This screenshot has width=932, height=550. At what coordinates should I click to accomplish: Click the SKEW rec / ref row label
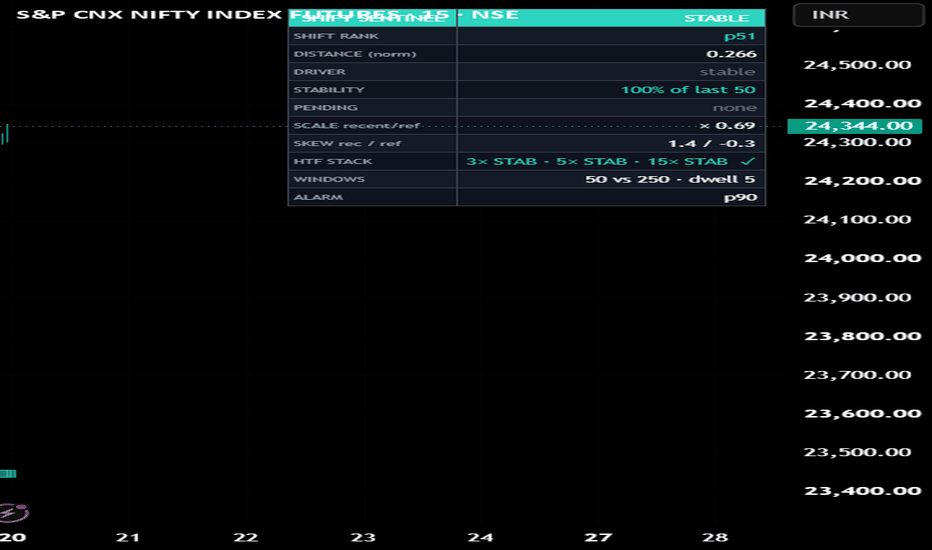pos(347,143)
